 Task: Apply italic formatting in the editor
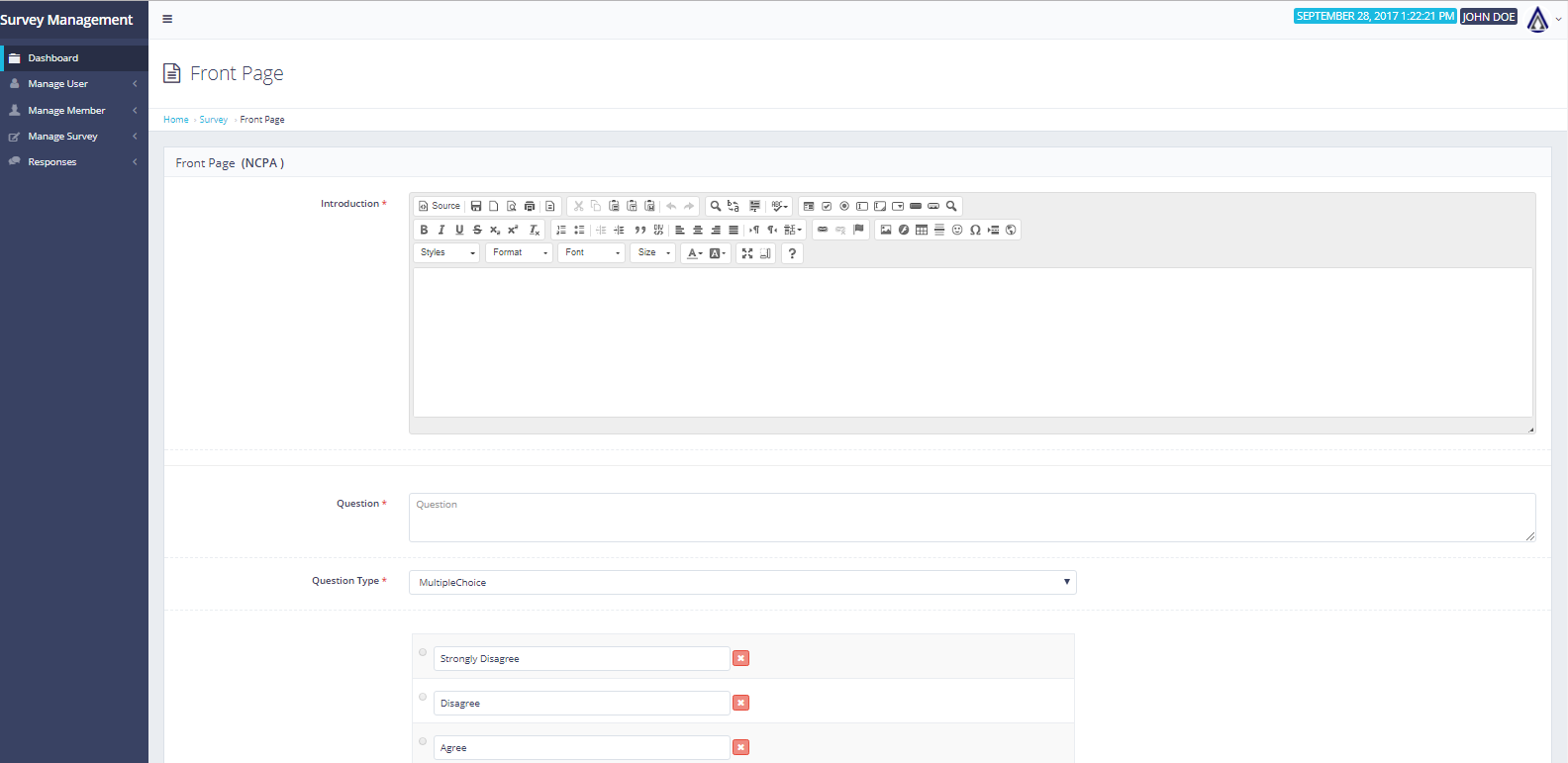[441, 230]
